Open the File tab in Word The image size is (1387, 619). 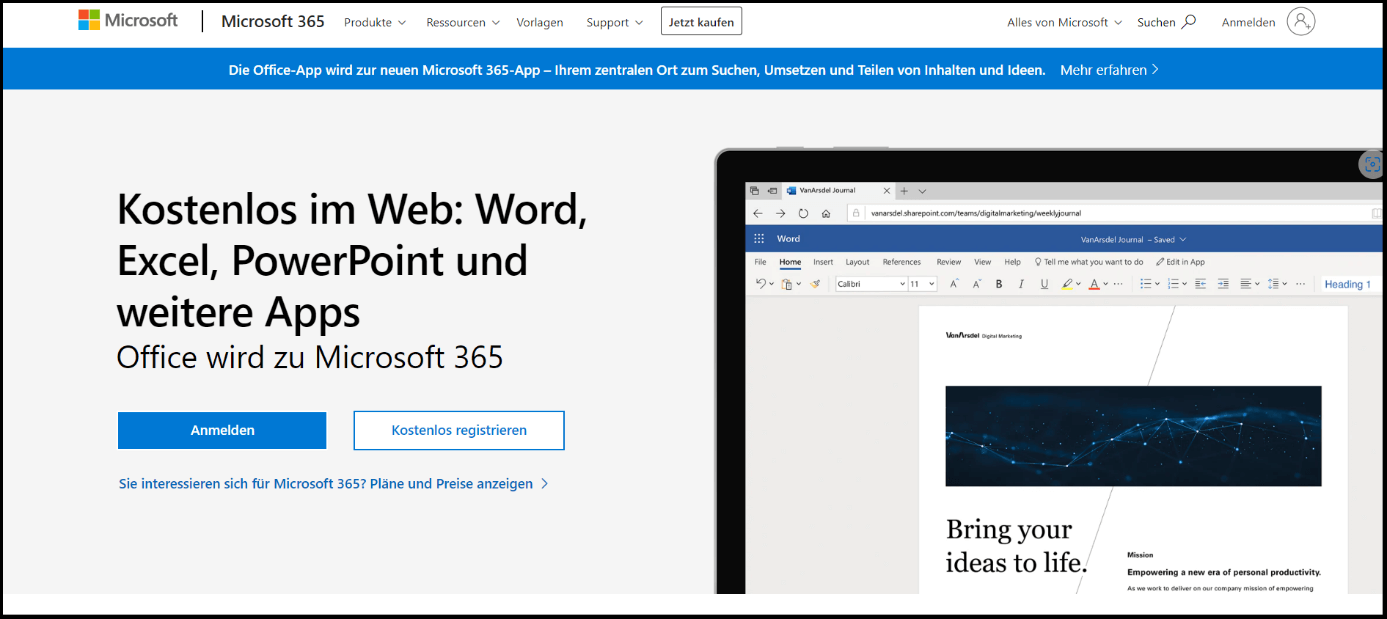point(760,262)
